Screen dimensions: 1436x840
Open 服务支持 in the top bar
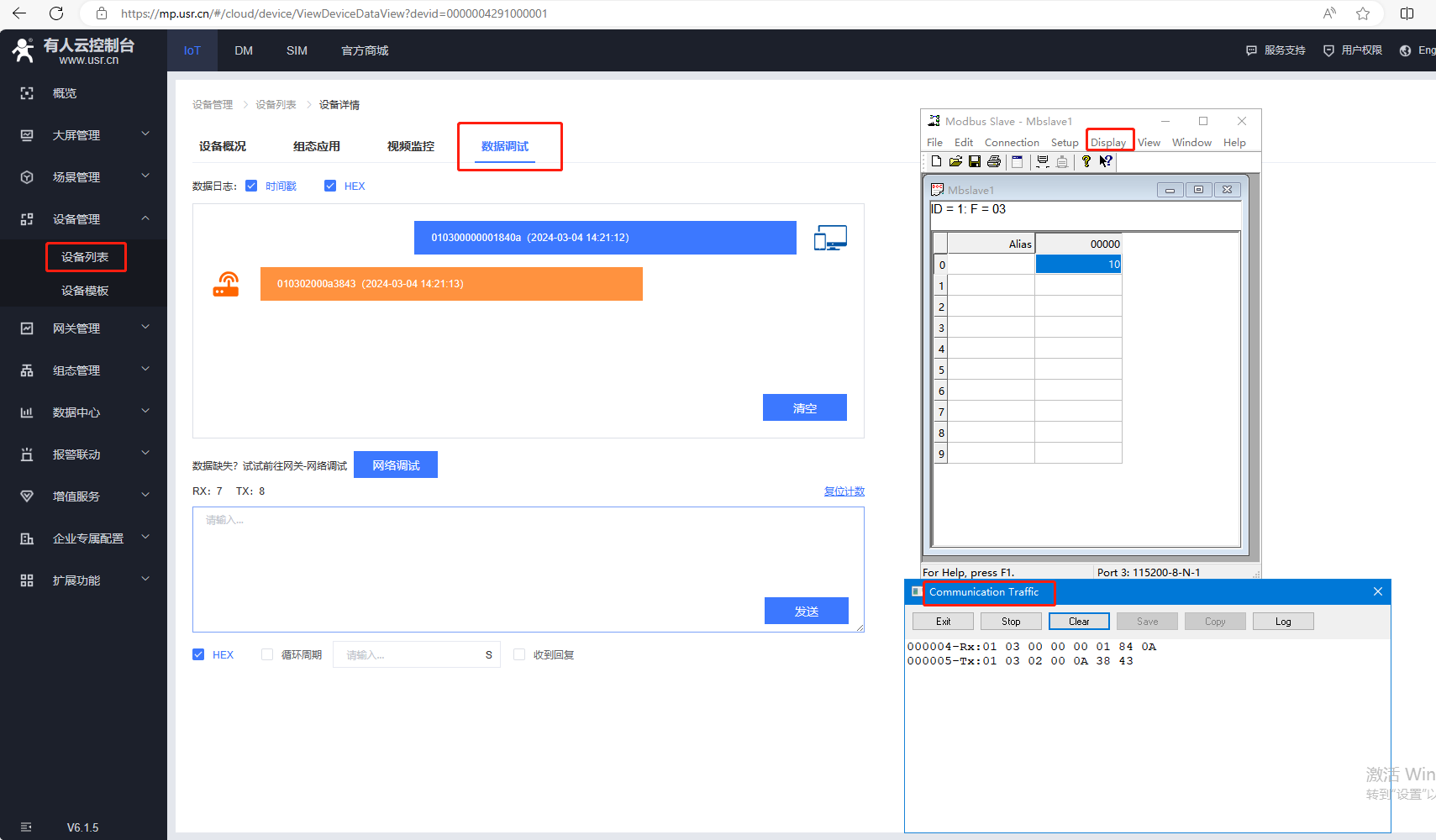[x=1276, y=50]
